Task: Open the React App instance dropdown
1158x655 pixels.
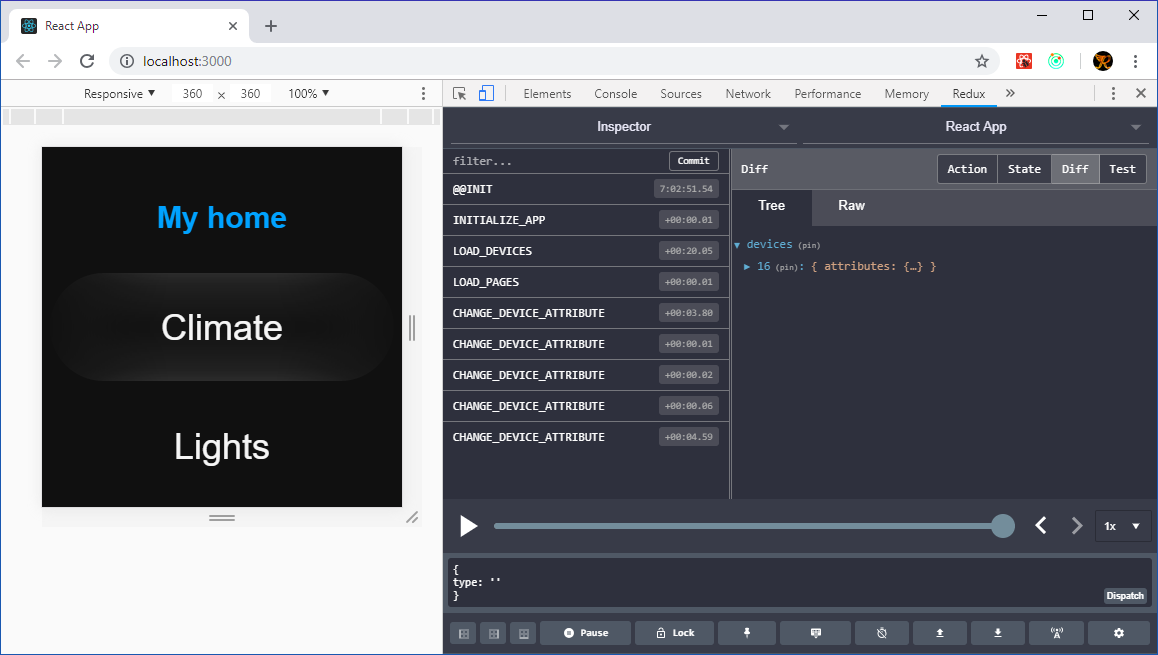Action: (x=976, y=127)
